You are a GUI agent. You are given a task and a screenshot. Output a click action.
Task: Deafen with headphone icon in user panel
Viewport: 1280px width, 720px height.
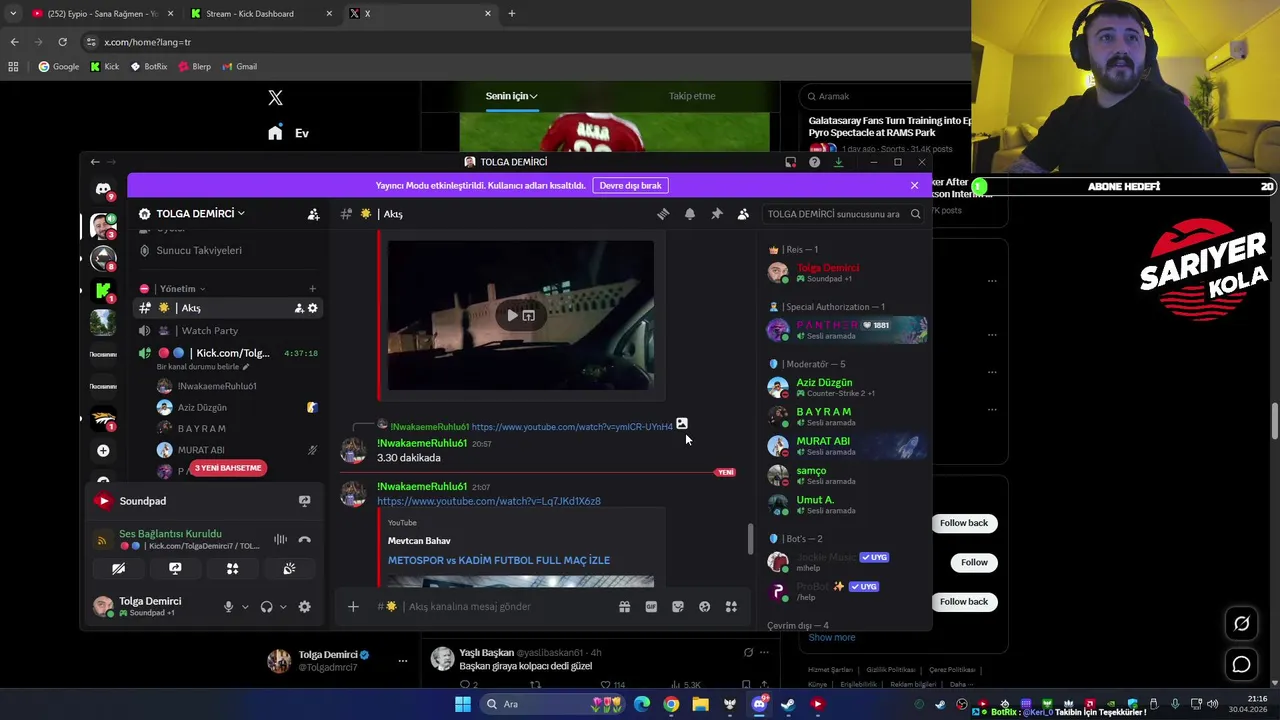tap(267, 607)
